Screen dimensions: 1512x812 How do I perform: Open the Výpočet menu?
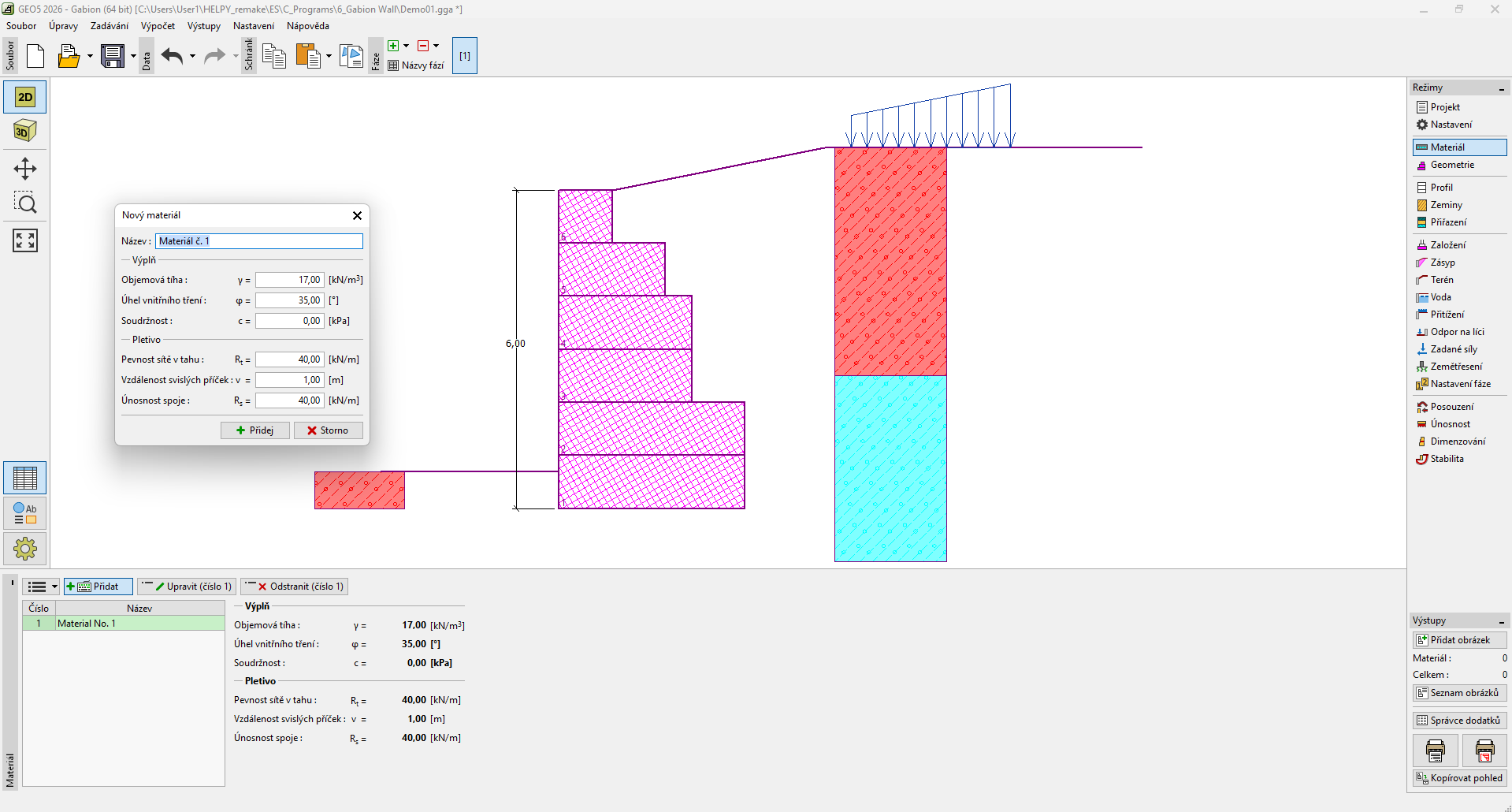pyautogui.click(x=158, y=26)
